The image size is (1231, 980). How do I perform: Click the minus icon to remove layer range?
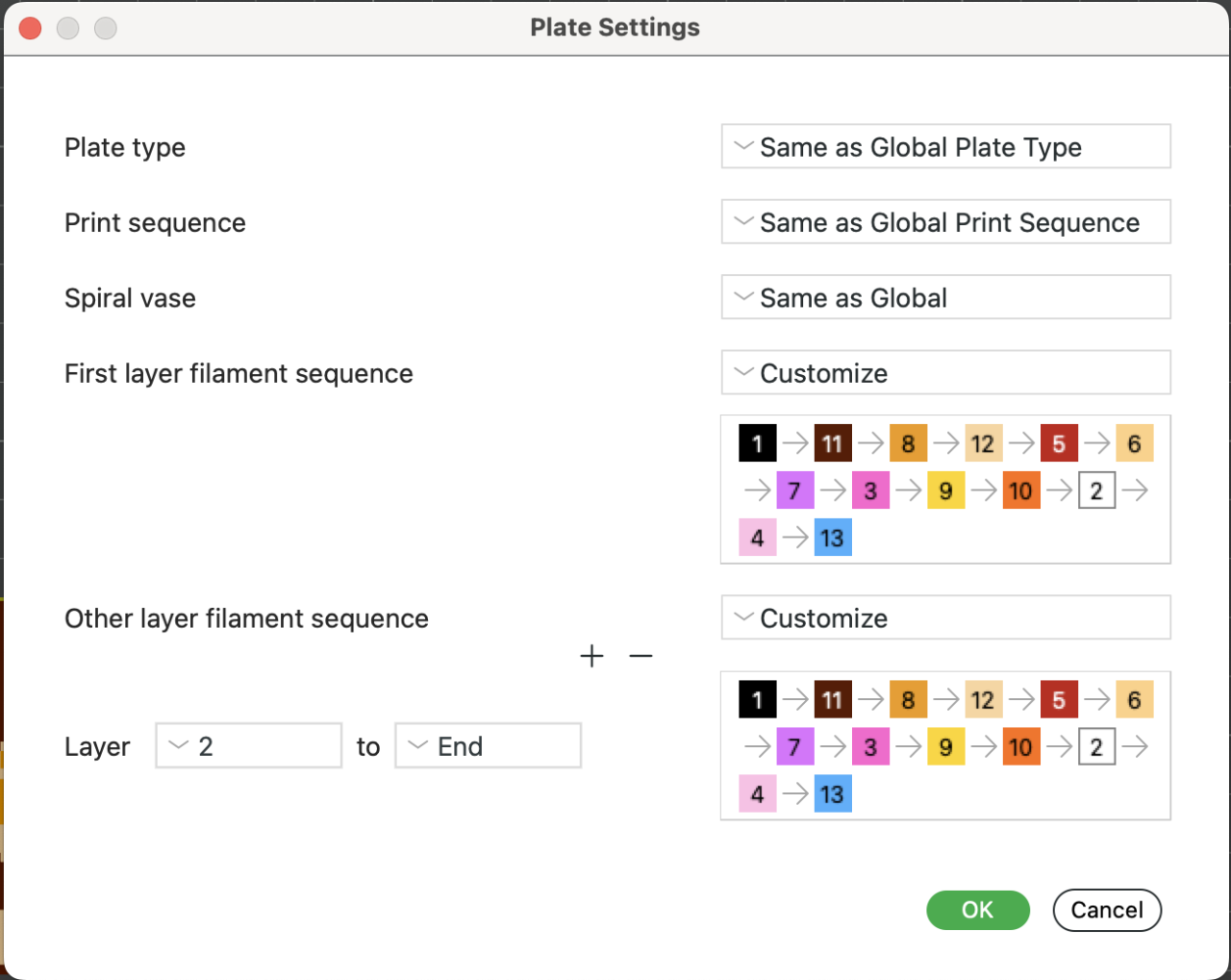click(x=641, y=656)
